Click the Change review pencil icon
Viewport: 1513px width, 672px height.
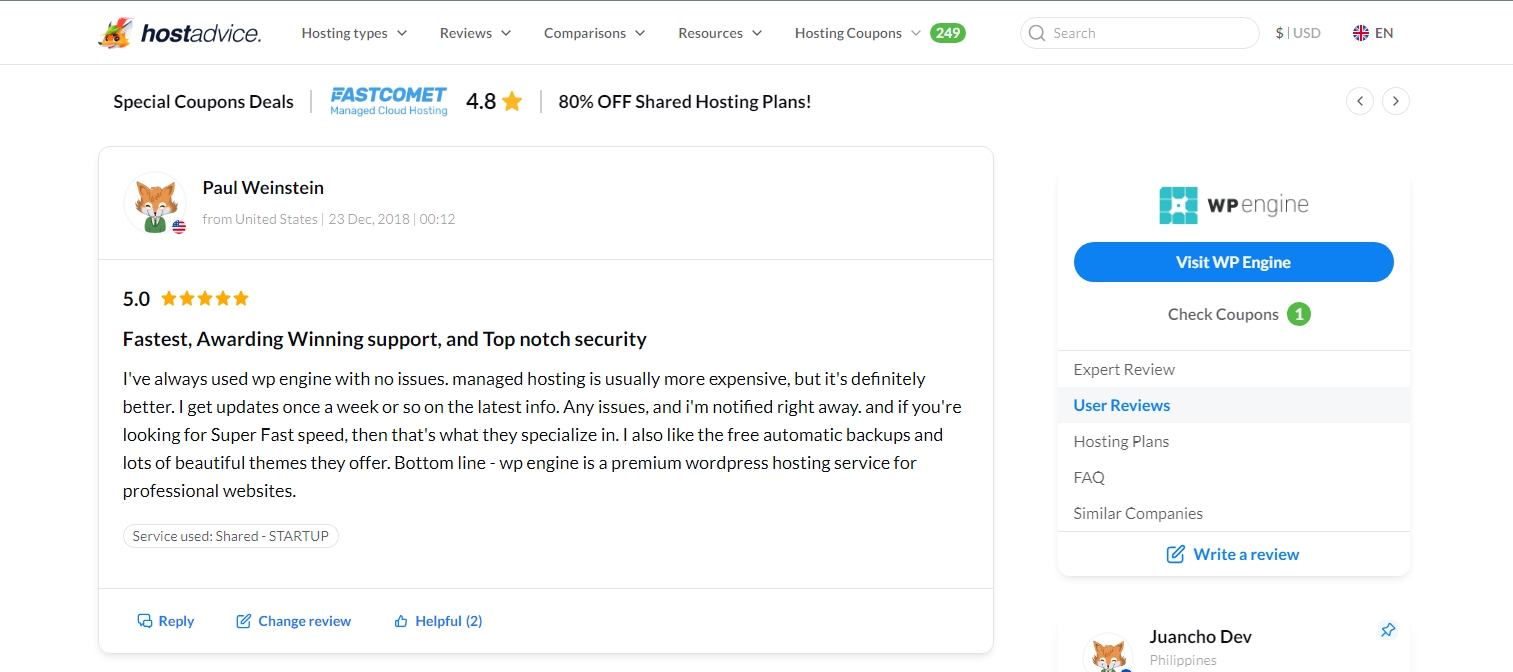click(243, 621)
